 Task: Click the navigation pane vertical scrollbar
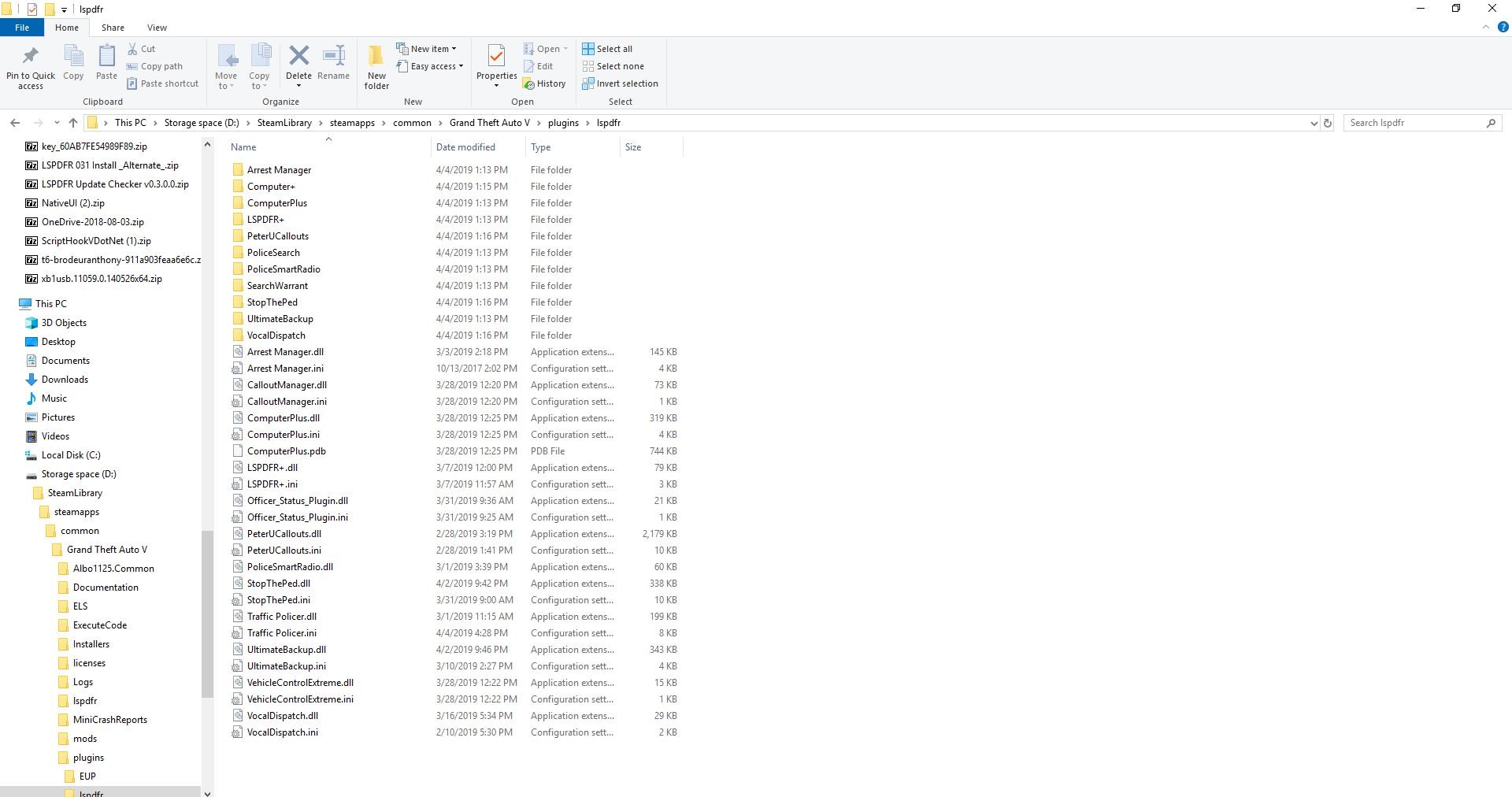pyautogui.click(x=207, y=614)
